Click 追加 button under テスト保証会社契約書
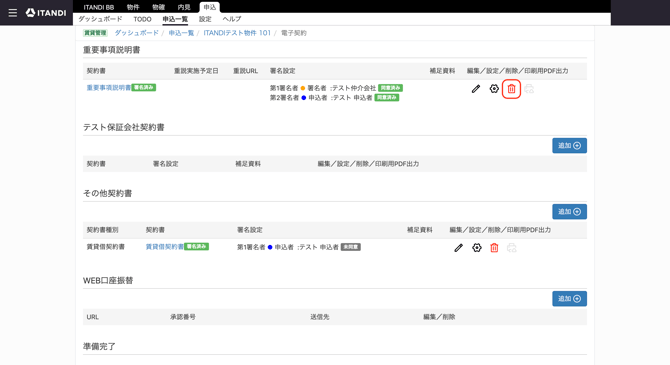This screenshot has height=365, width=670. coord(569,146)
